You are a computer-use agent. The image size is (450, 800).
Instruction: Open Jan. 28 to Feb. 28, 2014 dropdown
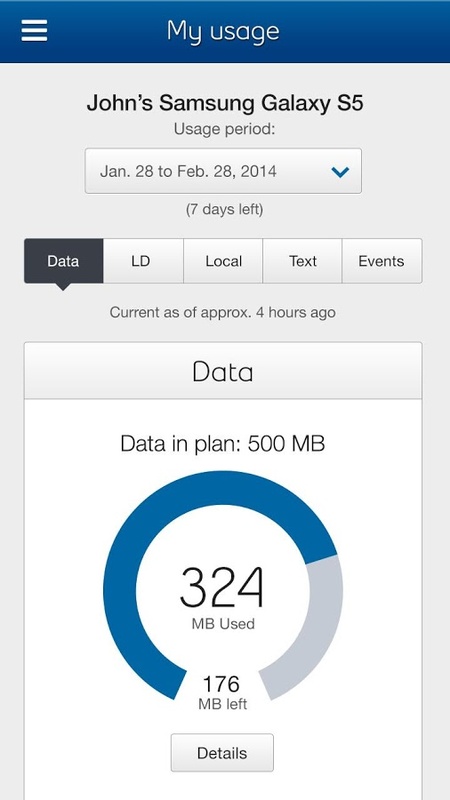click(x=223, y=171)
